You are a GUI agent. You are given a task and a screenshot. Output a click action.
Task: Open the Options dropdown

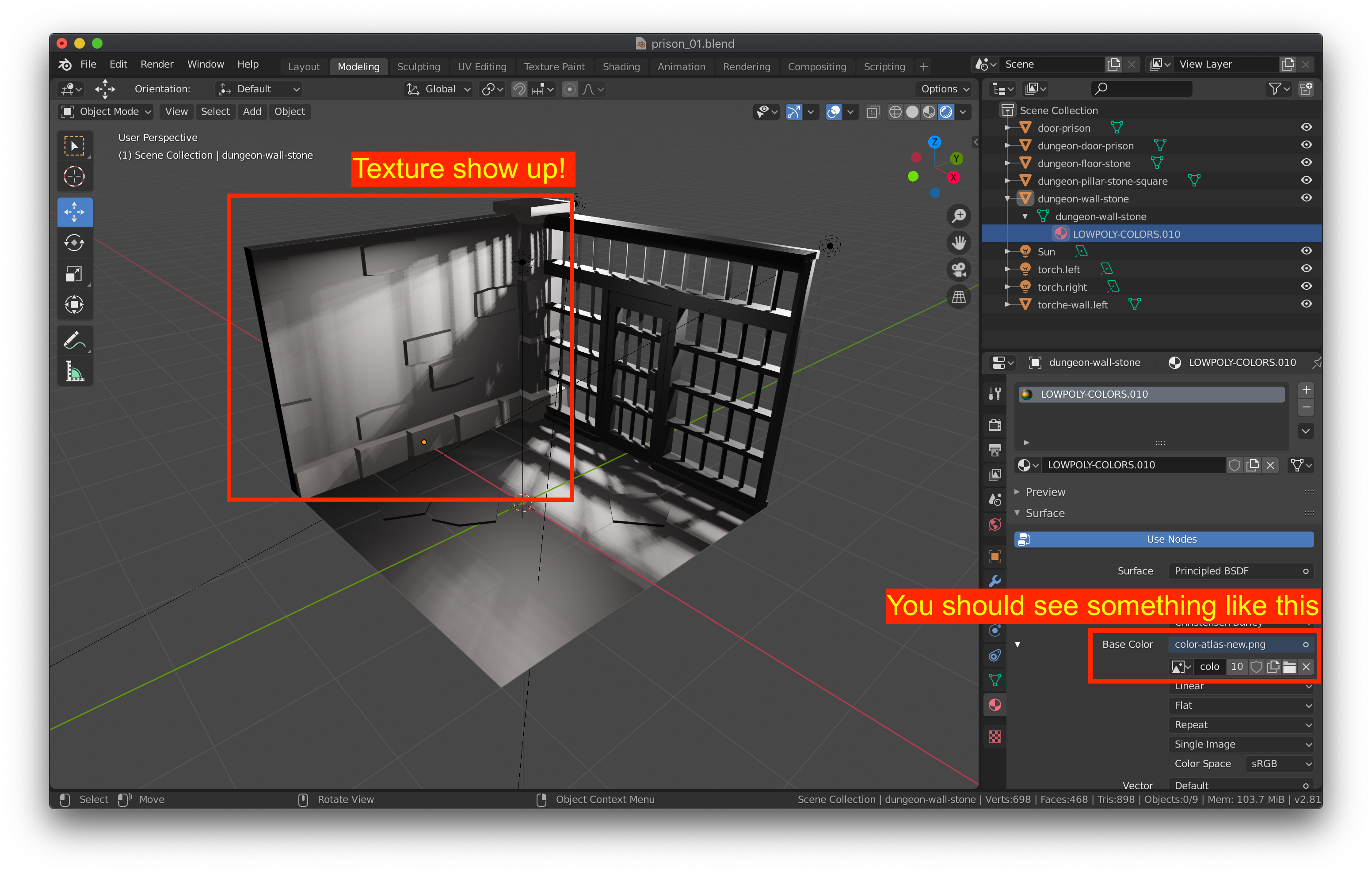coord(945,89)
